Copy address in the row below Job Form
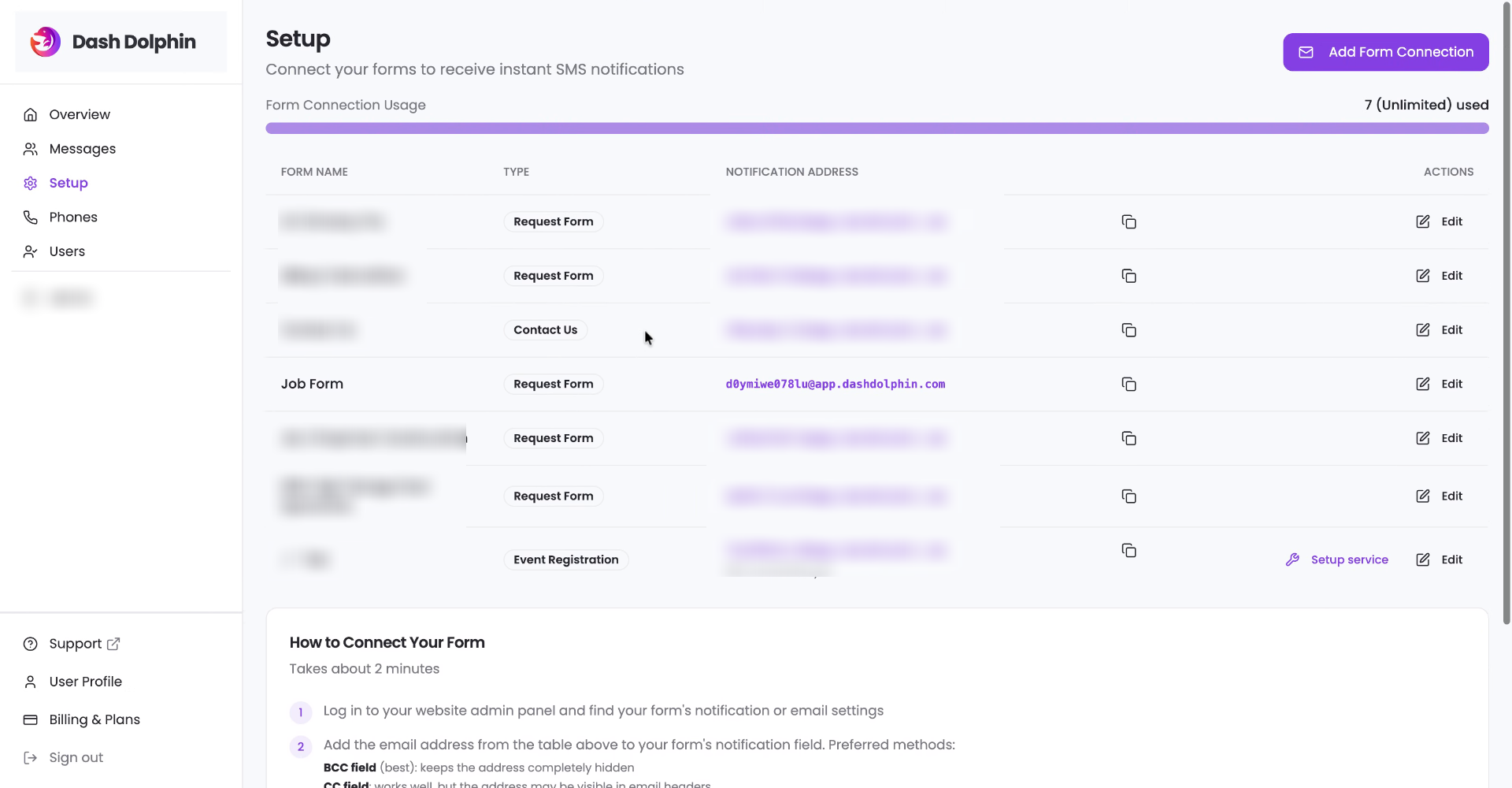The width and height of the screenshot is (1512, 788). [x=1128, y=438]
